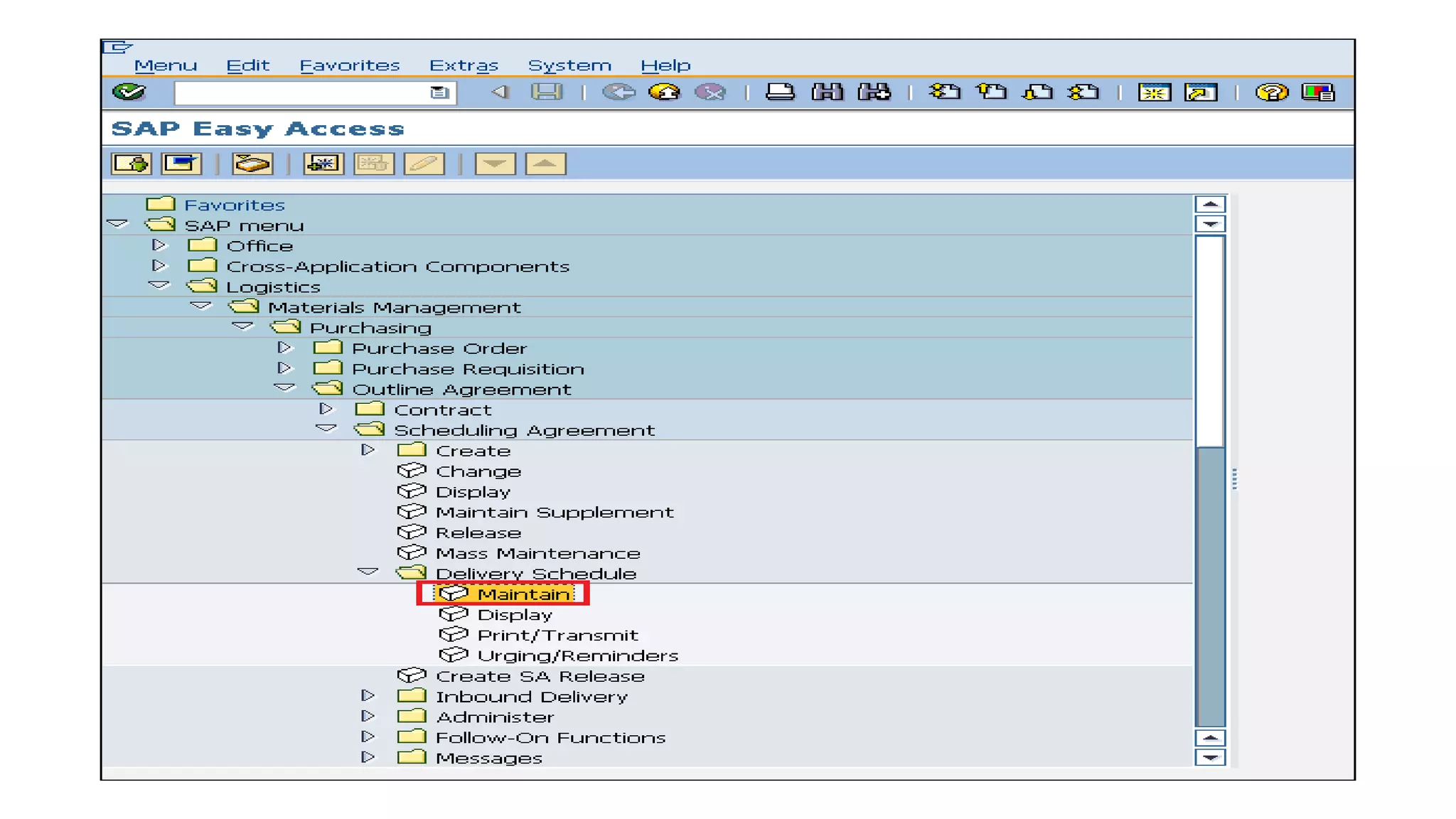Open the Help question mark icon
Screen dimensions: 1456x819
1271,92
